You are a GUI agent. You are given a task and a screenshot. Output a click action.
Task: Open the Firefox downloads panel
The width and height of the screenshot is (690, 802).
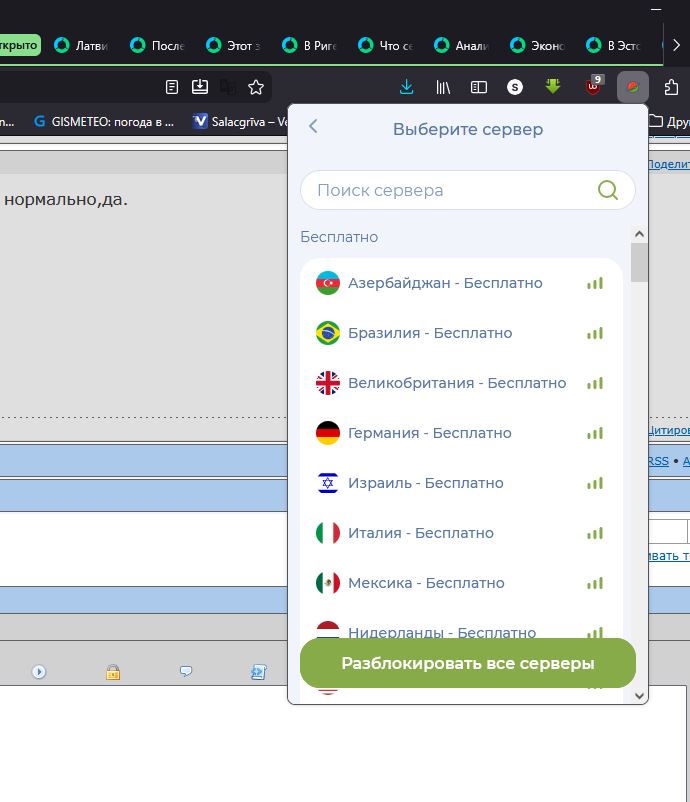(406, 87)
